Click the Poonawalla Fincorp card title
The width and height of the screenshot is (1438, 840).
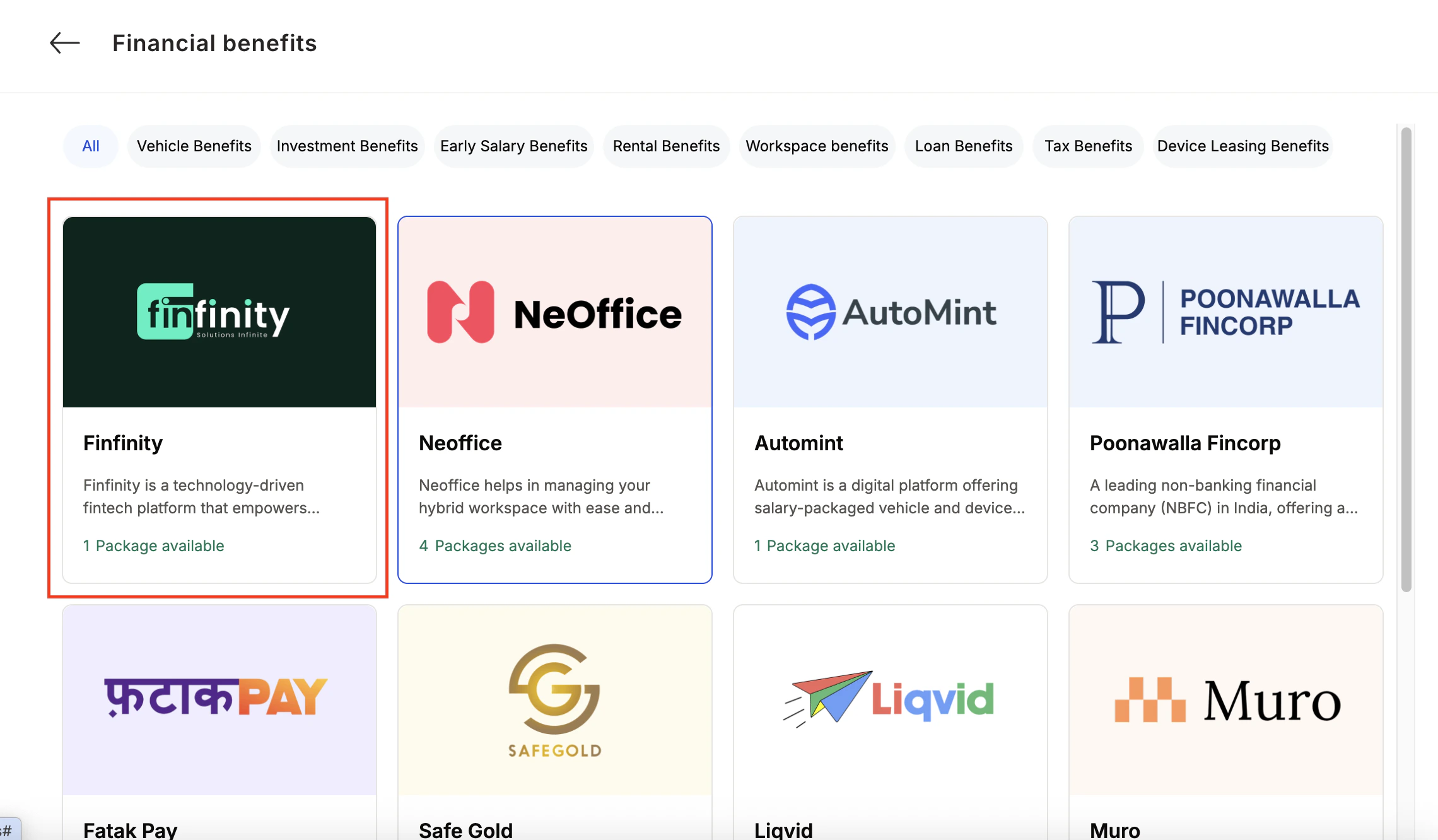pos(1185,443)
